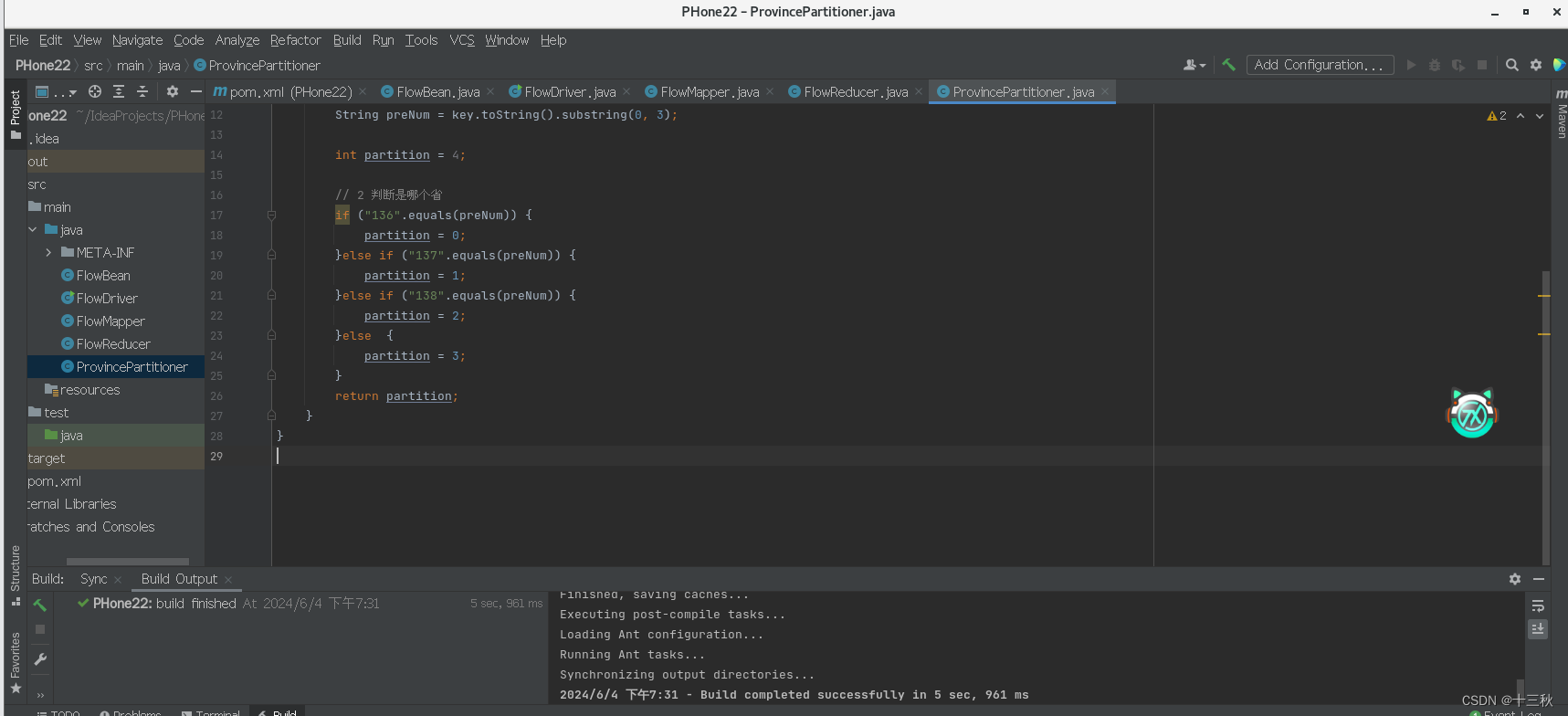The height and width of the screenshot is (716, 1568).
Task: Close the FlowBean.java tab
Action: pyautogui.click(x=490, y=92)
